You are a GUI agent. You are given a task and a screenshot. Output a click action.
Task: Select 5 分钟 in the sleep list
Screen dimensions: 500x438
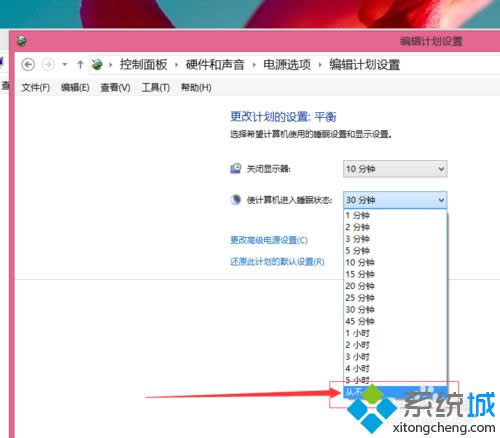(395, 251)
